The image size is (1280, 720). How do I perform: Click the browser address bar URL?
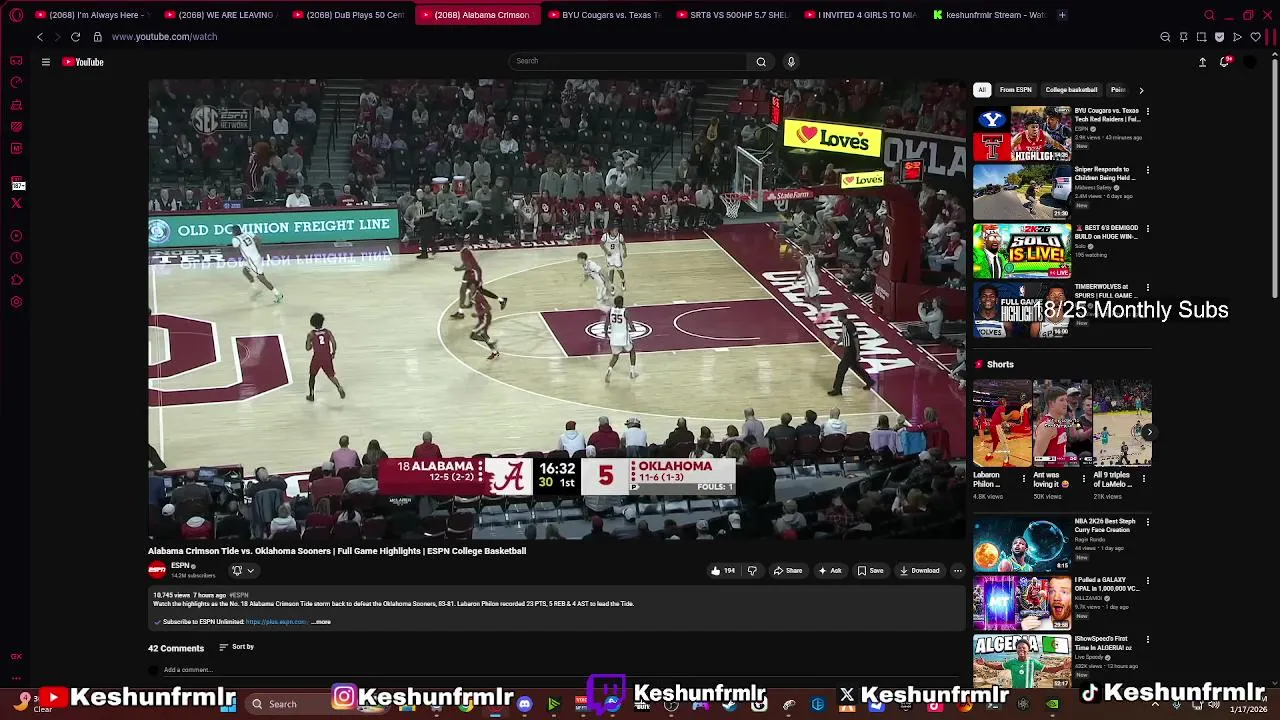coord(164,37)
